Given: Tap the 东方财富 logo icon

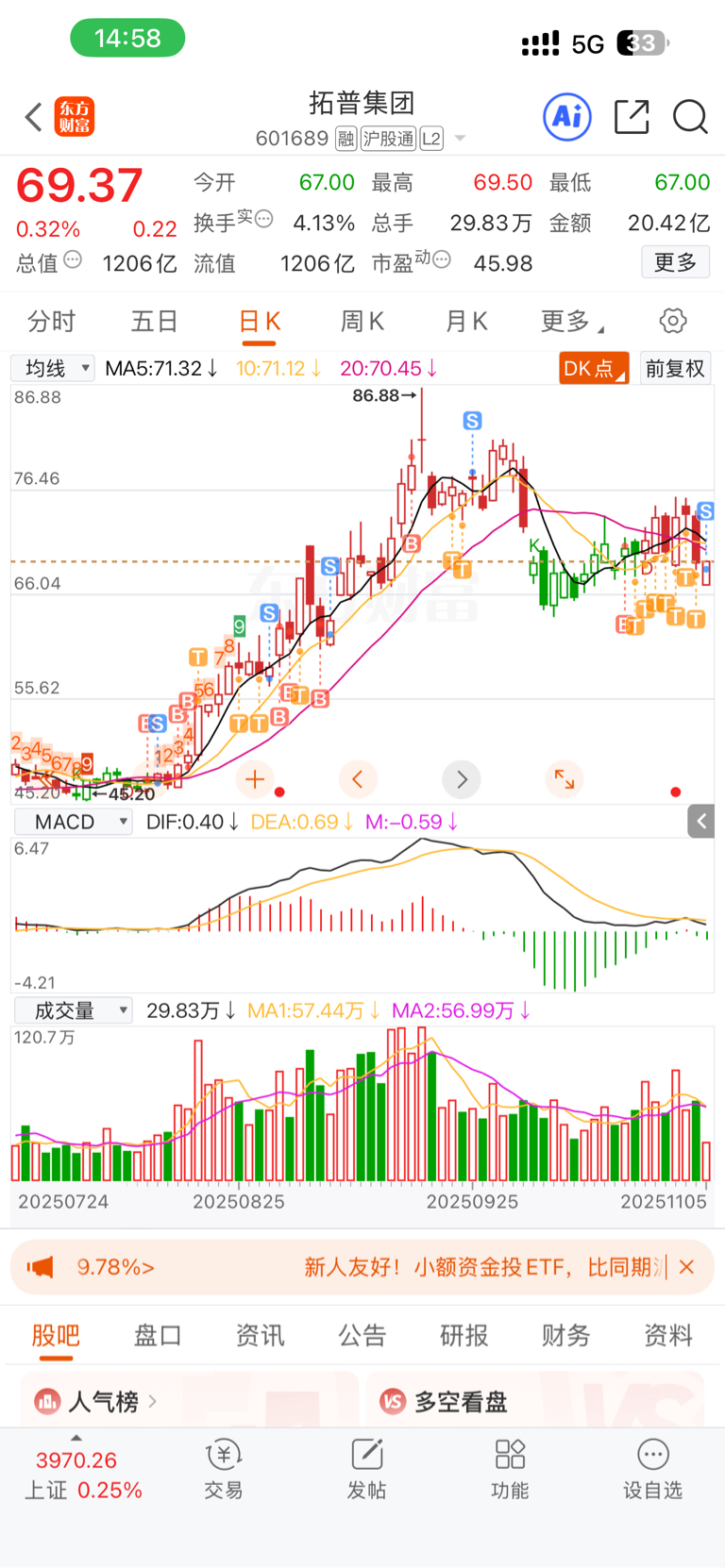Looking at the screenshot, I should click(x=74, y=117).
